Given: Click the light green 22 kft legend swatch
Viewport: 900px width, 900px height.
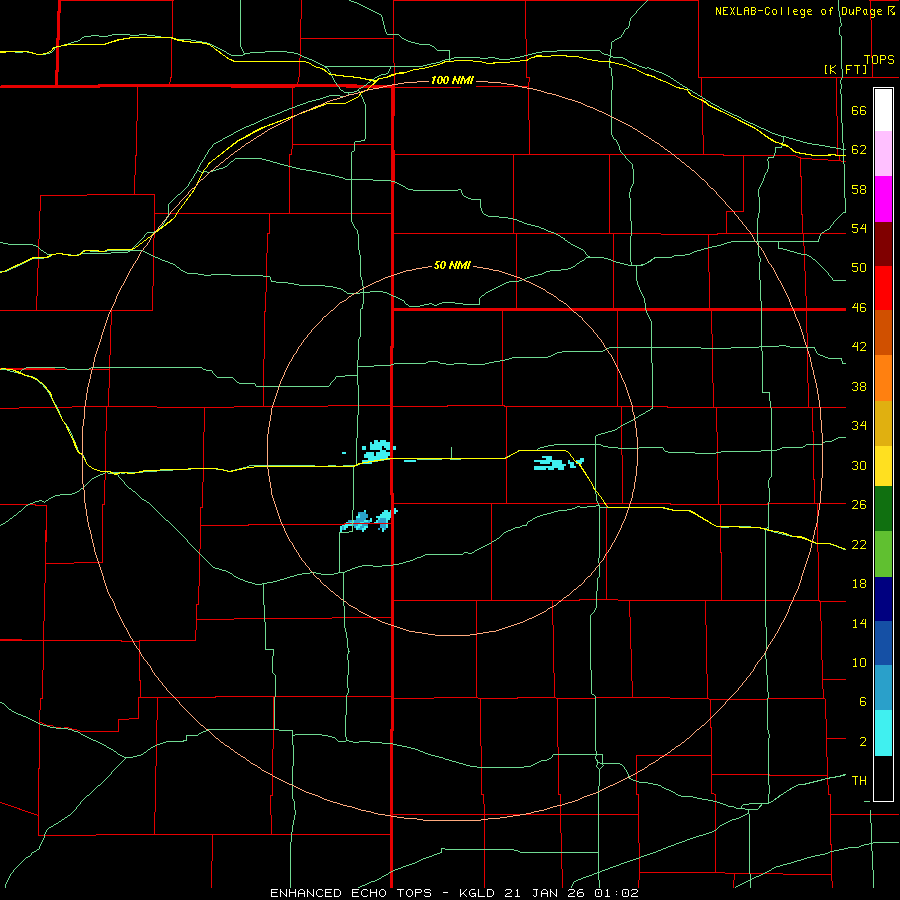Looking at the screenshot, I should [883, 554].
